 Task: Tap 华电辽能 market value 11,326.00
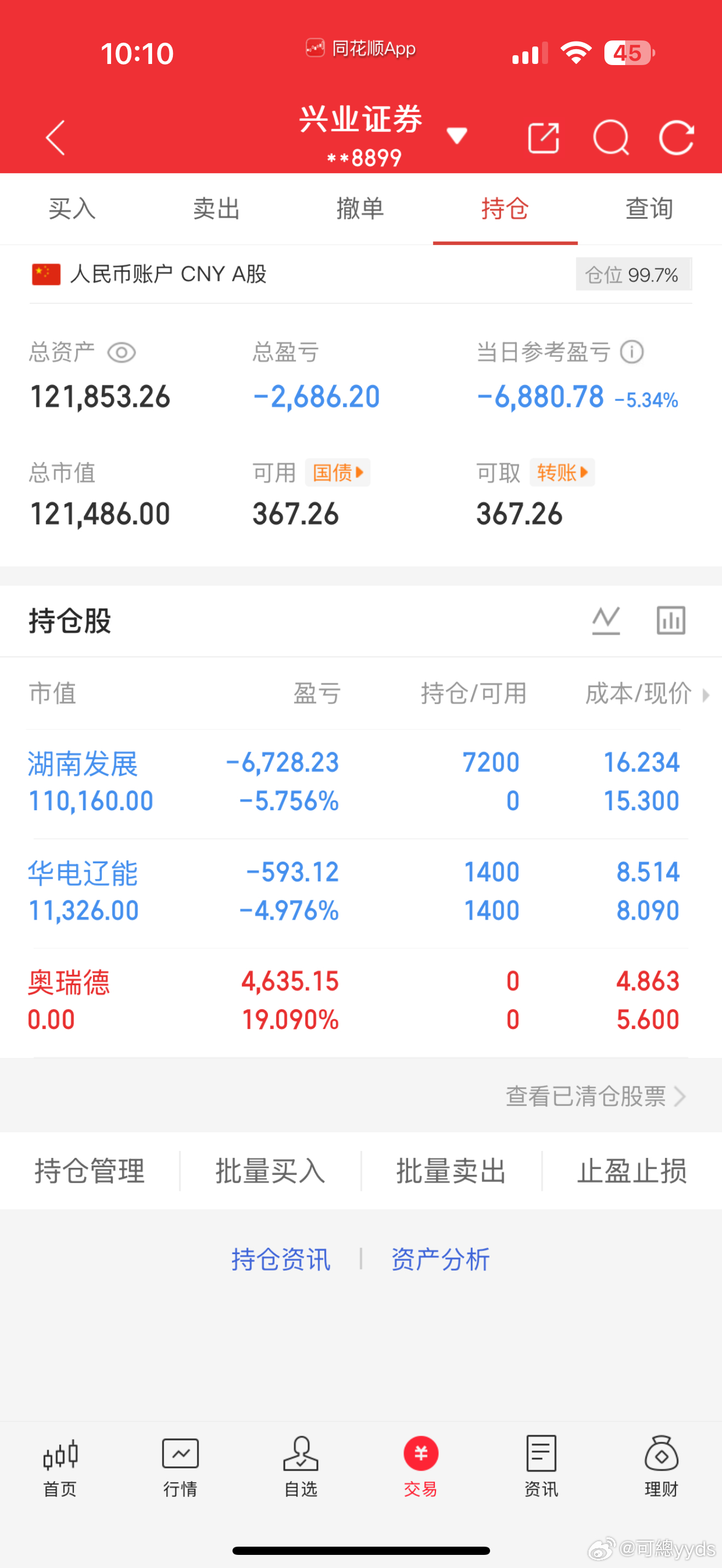tap(84, 911)
